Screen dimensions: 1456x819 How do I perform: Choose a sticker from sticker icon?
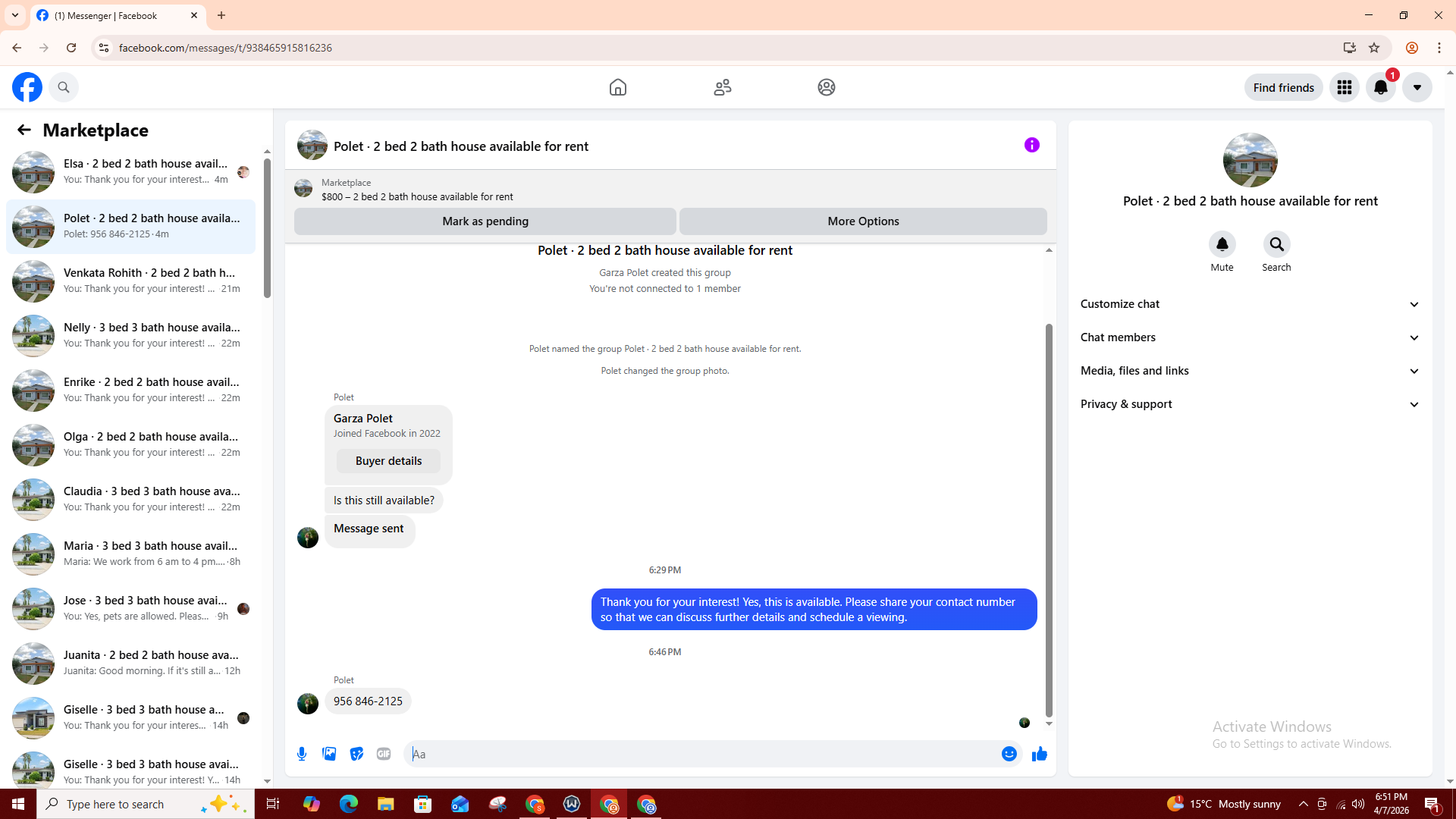(x=356, y=754)
